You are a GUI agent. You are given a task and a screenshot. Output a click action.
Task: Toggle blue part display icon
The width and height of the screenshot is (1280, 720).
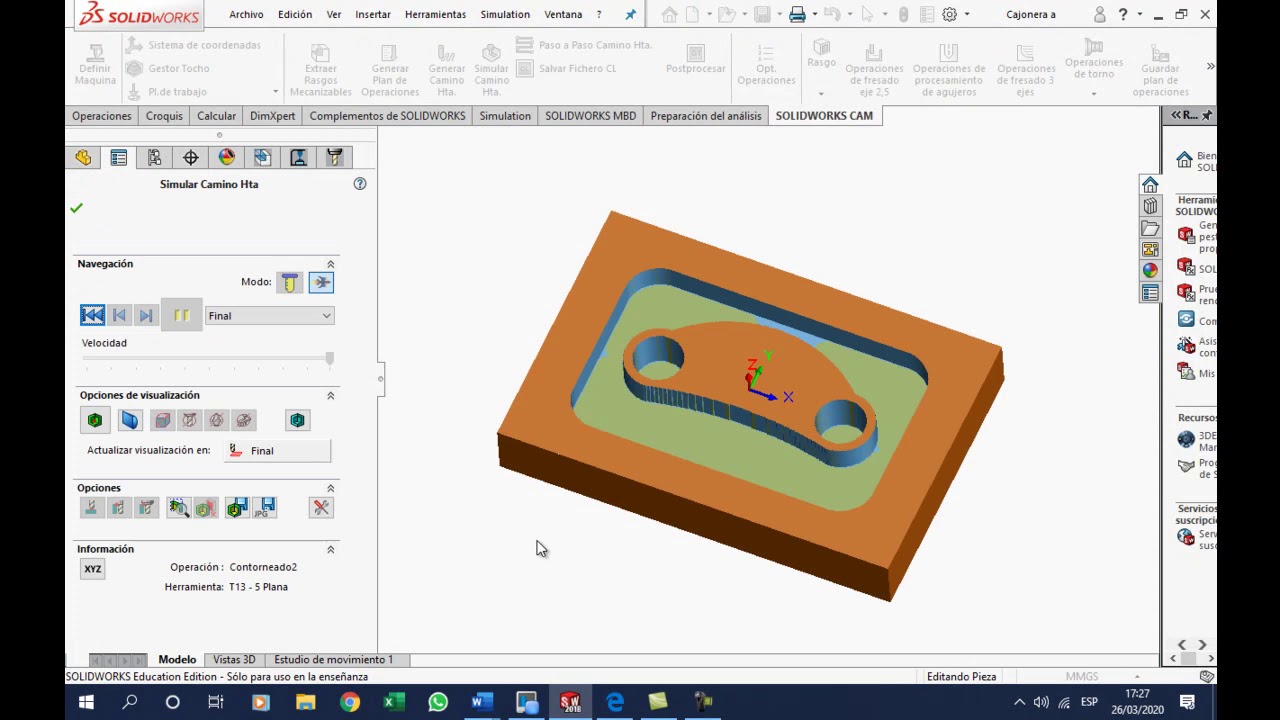click(x=130, y=420)
